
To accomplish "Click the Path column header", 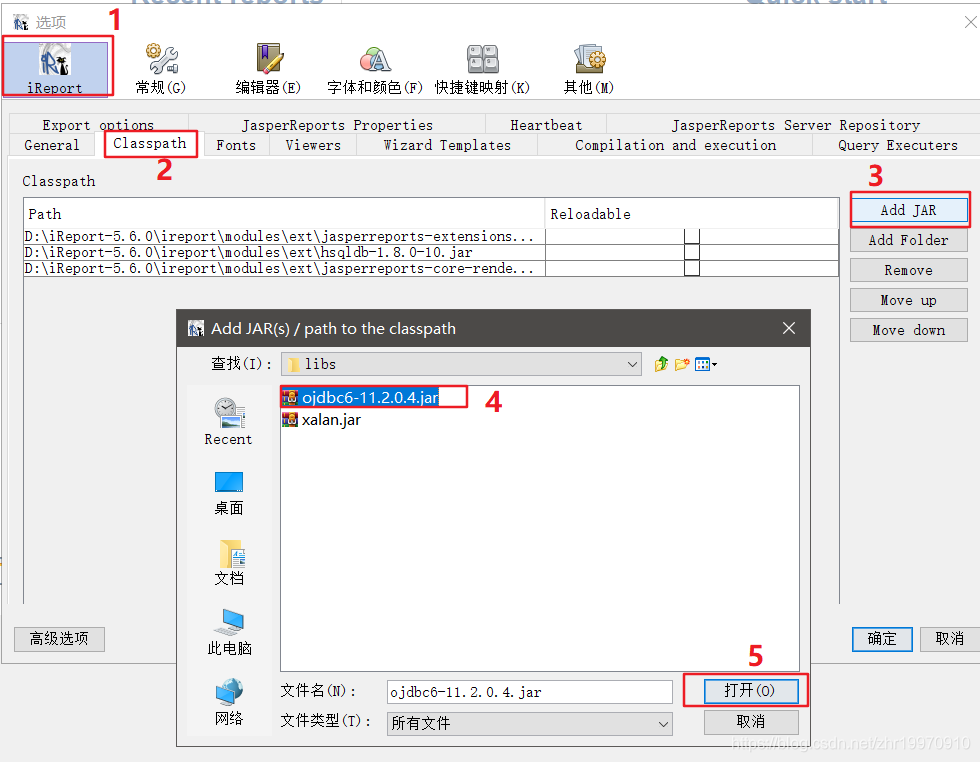I will (284, 214).
